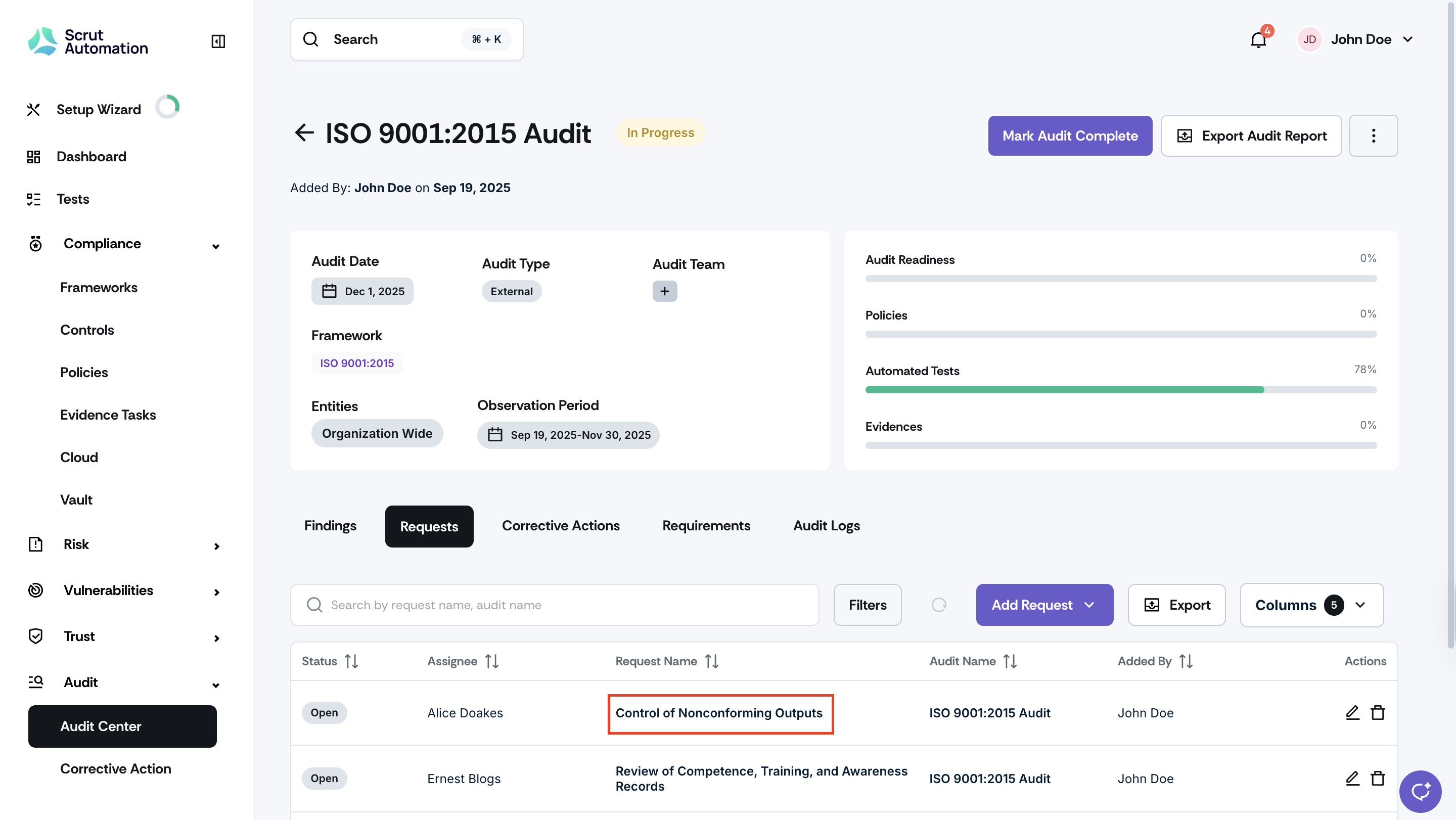The image size is (1456, 820).
Task: Click the top Search field
Action: pos(406,39)
